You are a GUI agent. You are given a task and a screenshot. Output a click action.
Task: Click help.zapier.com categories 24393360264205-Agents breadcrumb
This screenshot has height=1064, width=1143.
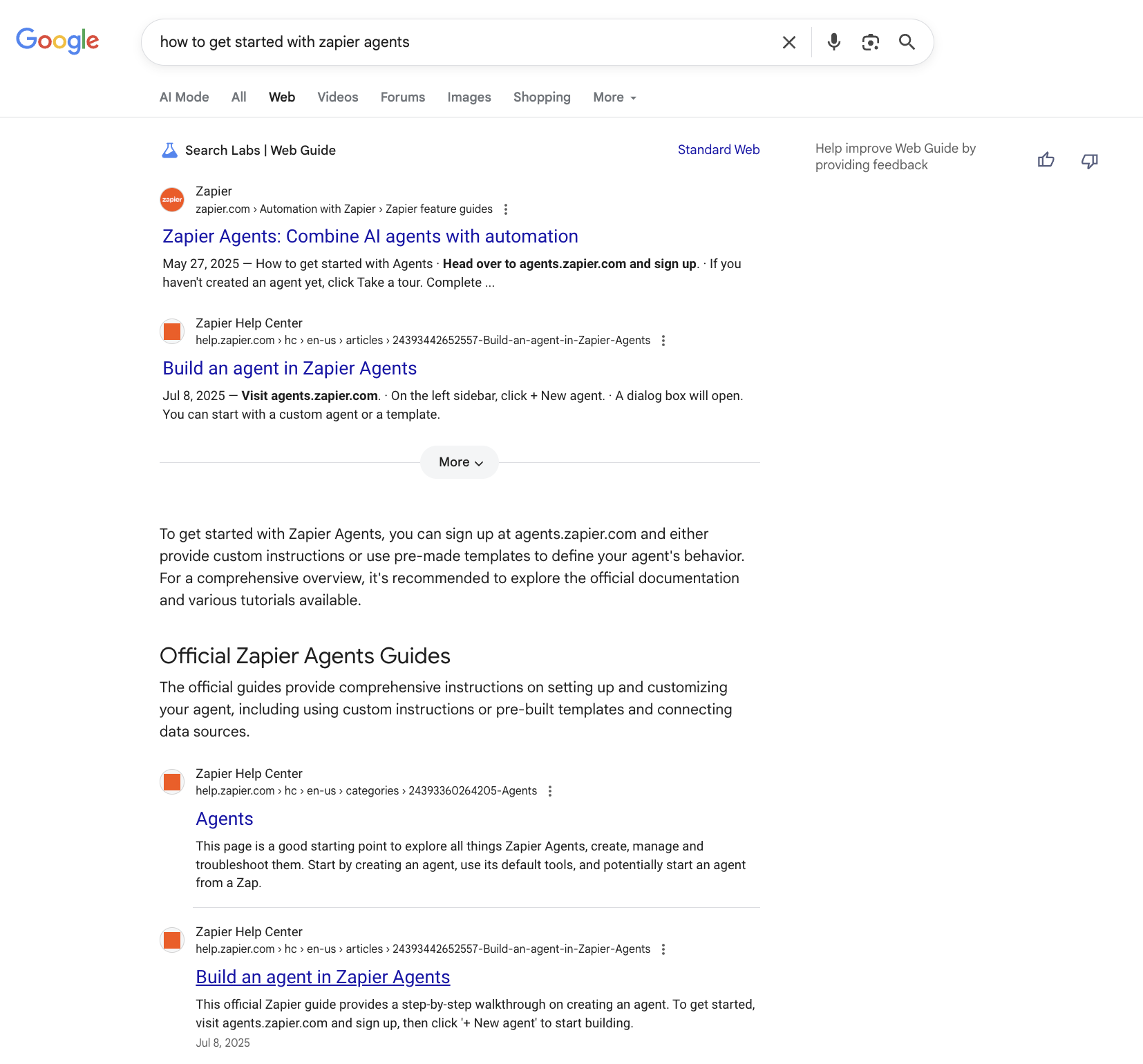366,791
